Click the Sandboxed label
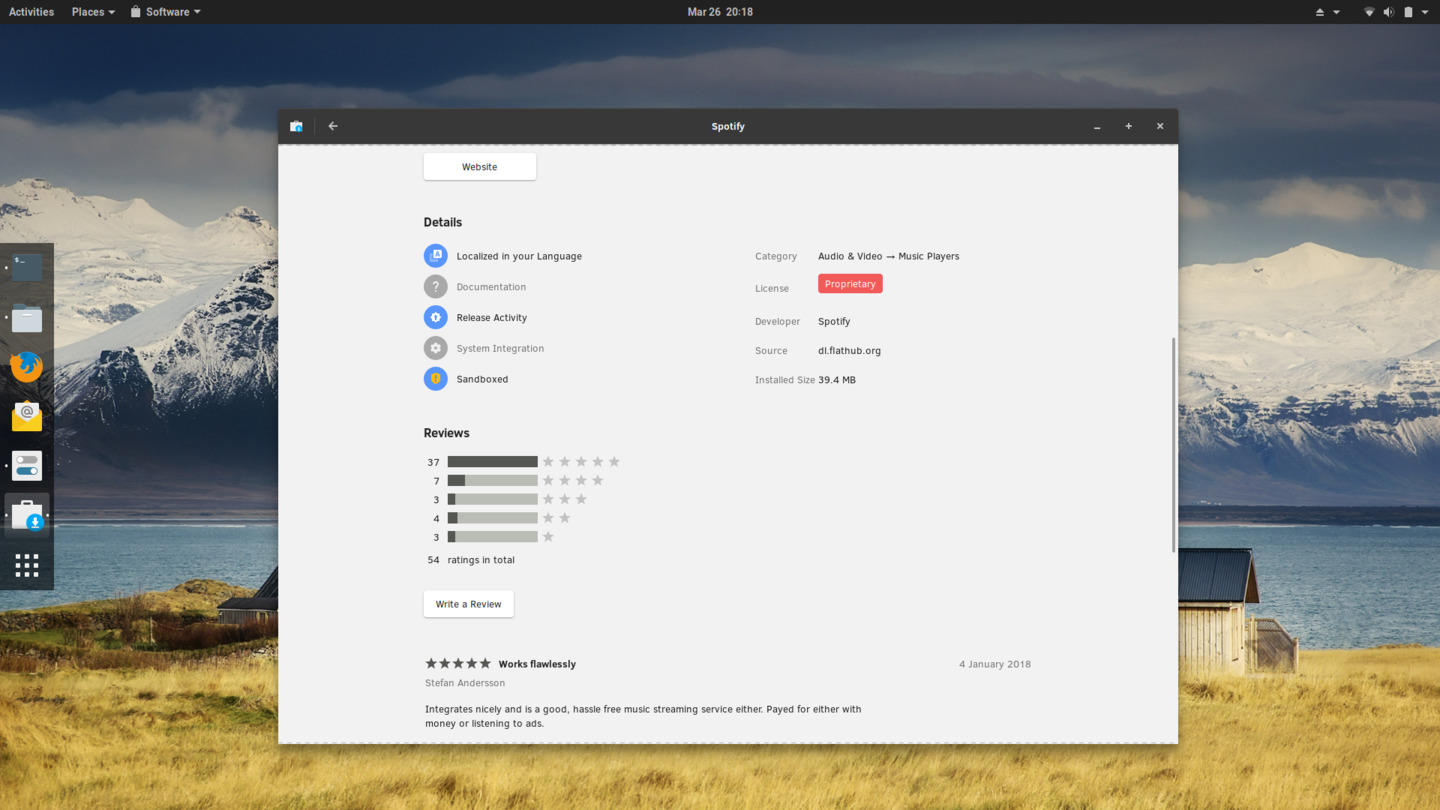Image resolution: width=1440 pixels, height=810 pixels. 482,379
